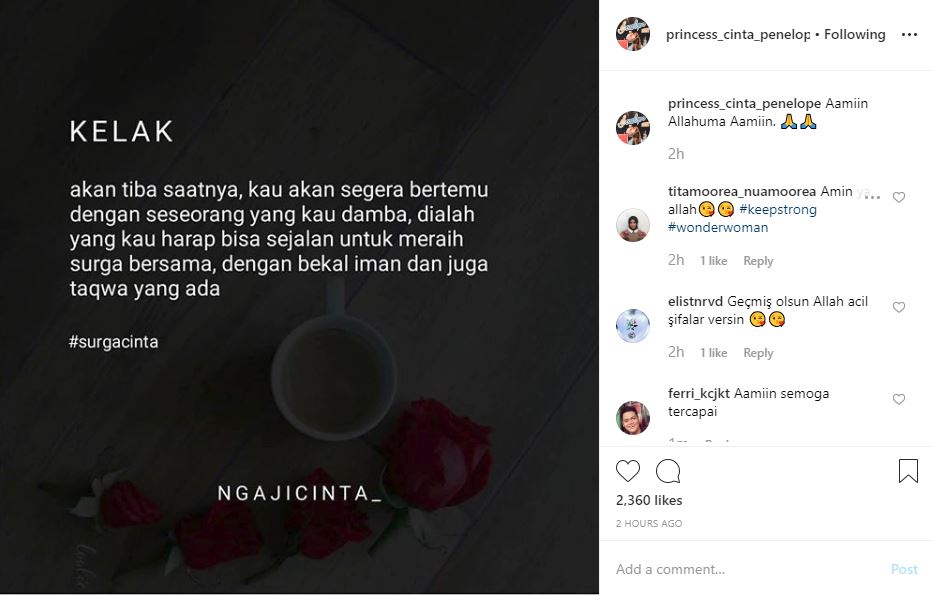This screenshot has height=595, width=933.
Task: Like the post with the heart icon
Action: [x=628, y=471]
